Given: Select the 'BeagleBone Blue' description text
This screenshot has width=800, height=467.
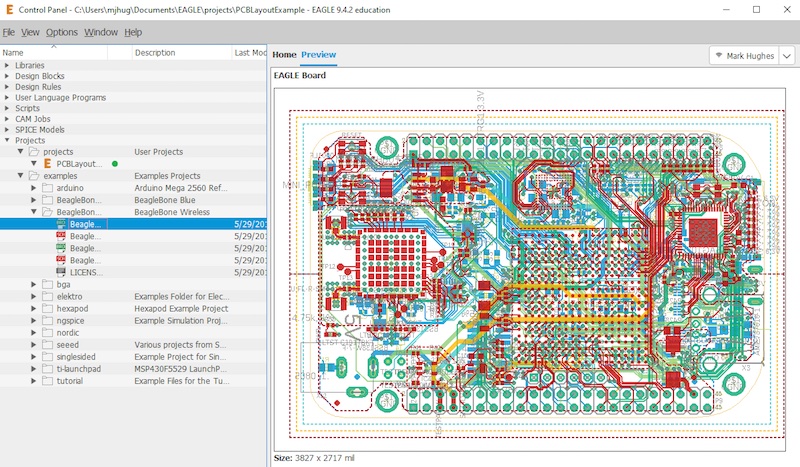Looking at the screenshot, I should (x=165, y=200).
